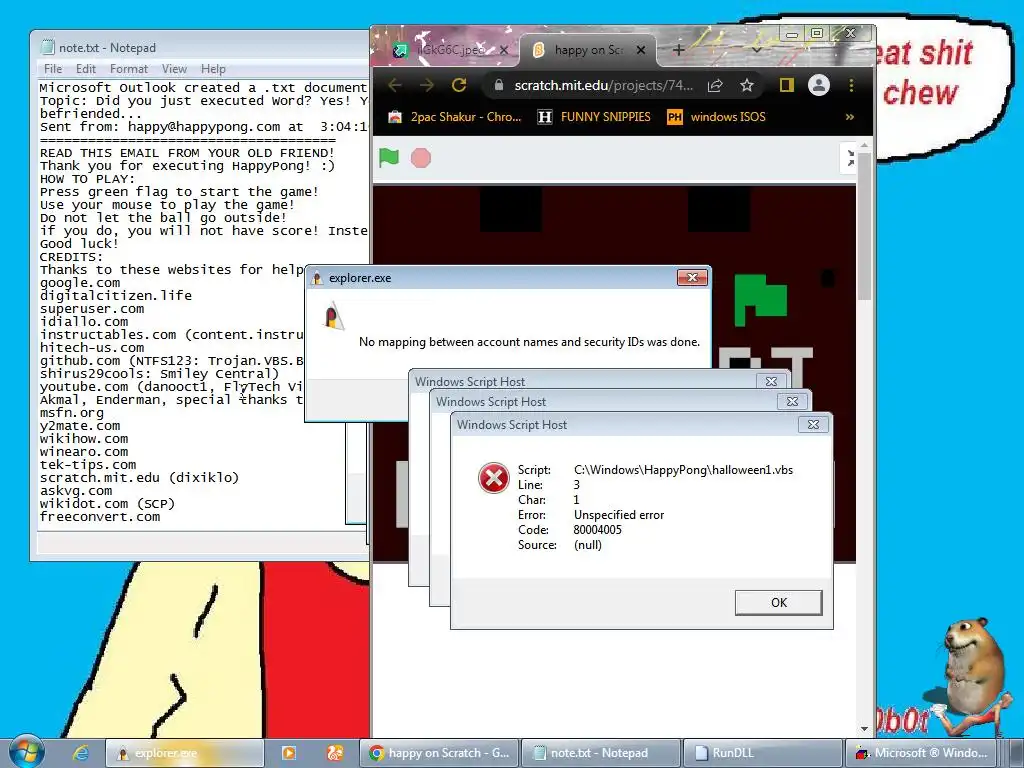Go forward in Chrome

(x=426, y=85)
